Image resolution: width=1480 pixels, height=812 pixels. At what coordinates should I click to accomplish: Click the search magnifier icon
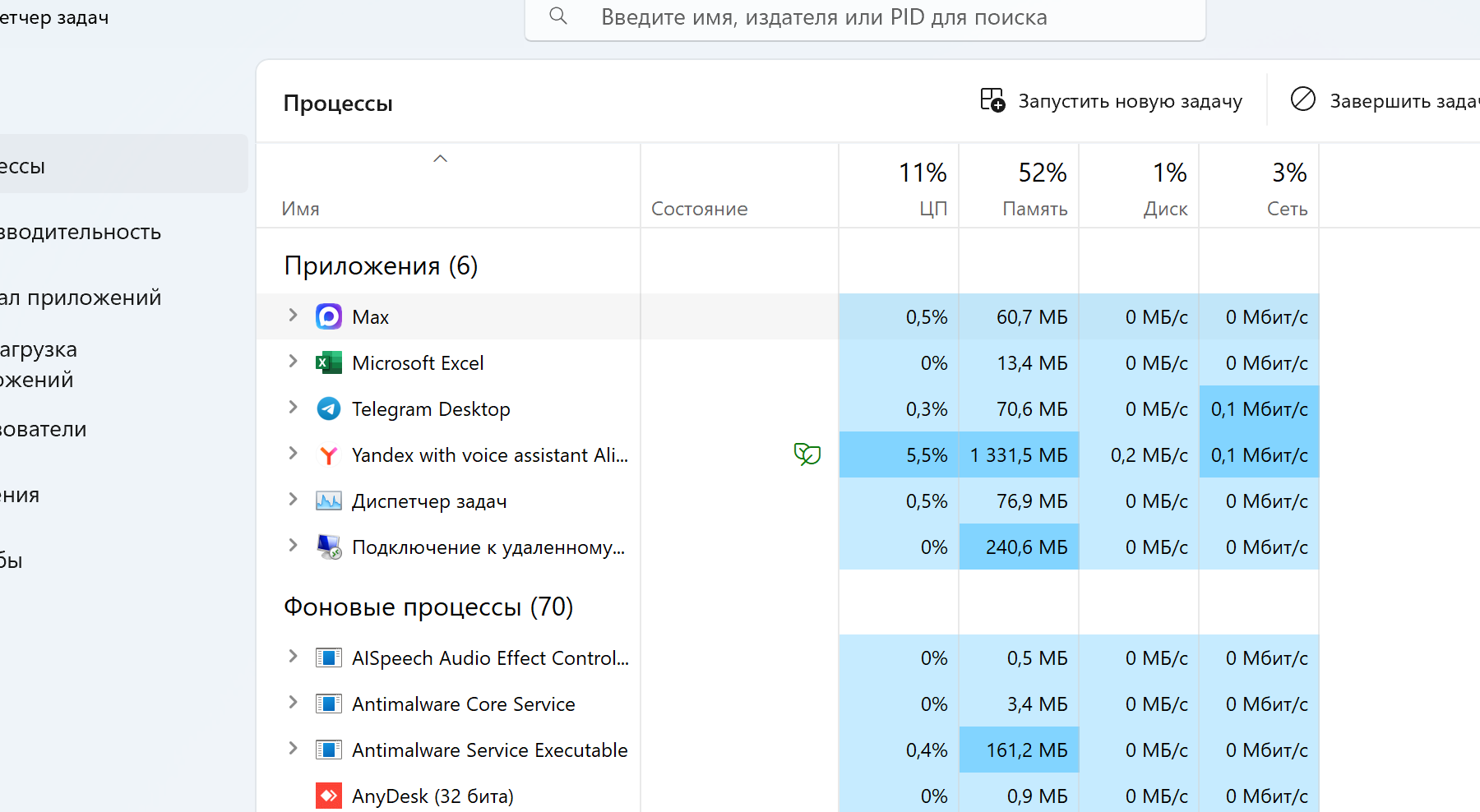[x=558, y=16]
